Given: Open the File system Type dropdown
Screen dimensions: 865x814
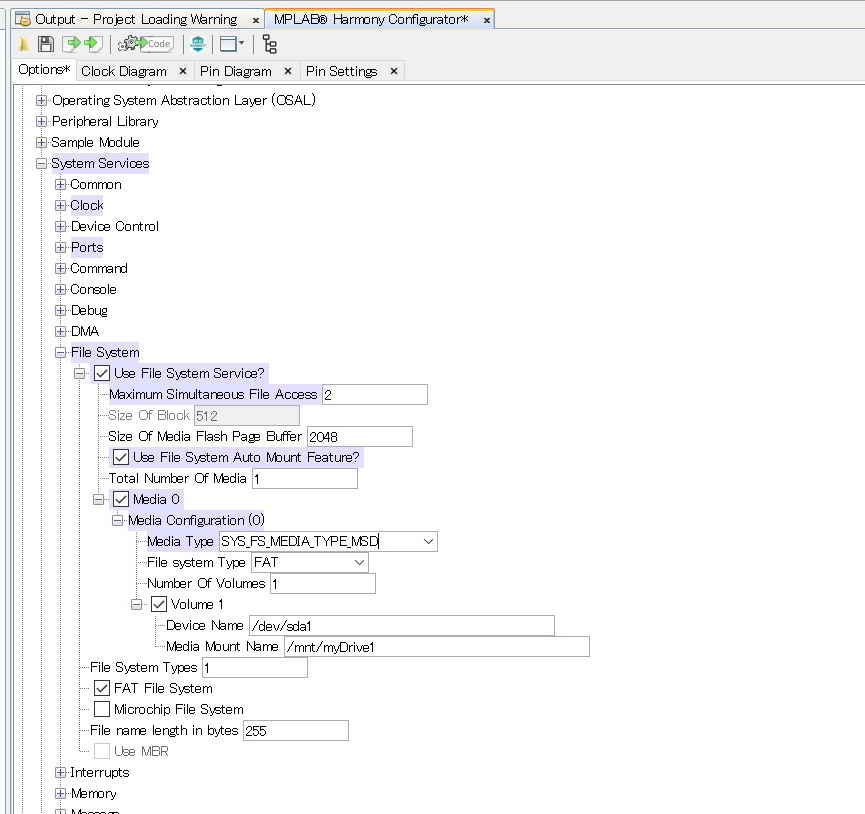Looking at the screenshot, I should pos(360,562).
